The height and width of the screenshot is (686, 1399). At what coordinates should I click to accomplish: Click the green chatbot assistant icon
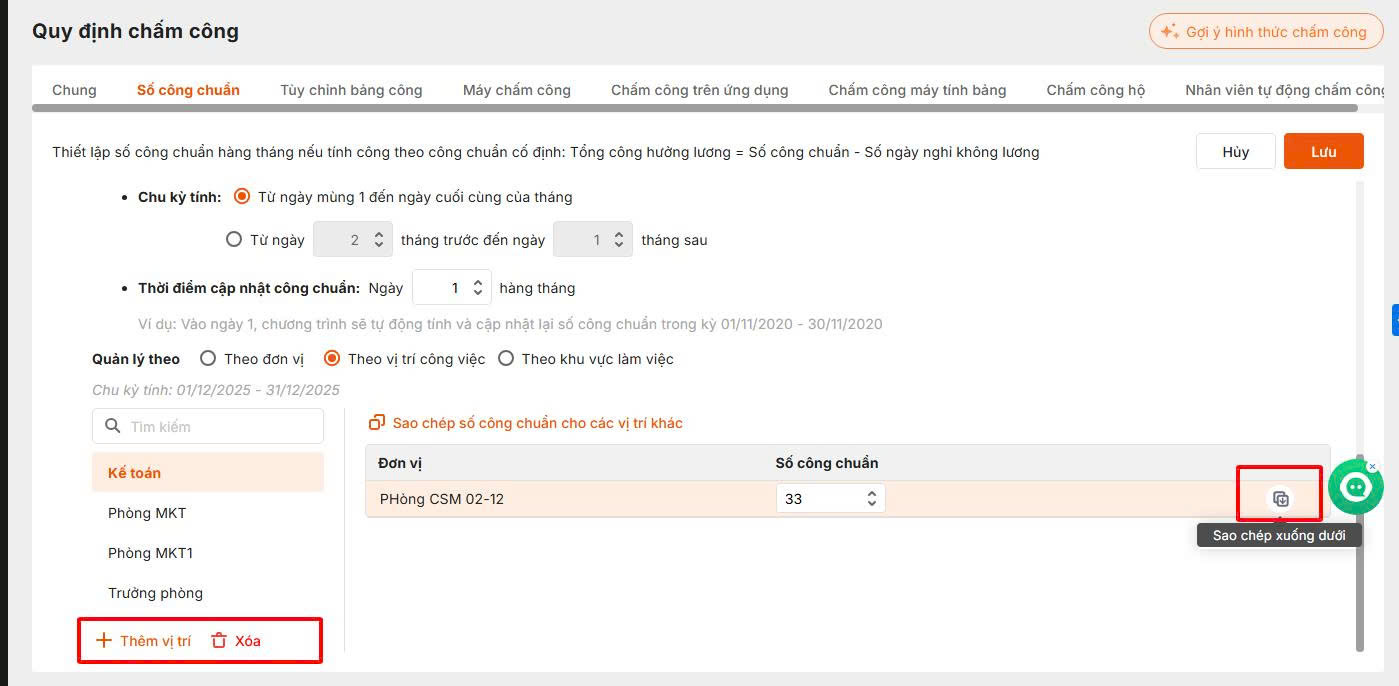pos(1355,488)
